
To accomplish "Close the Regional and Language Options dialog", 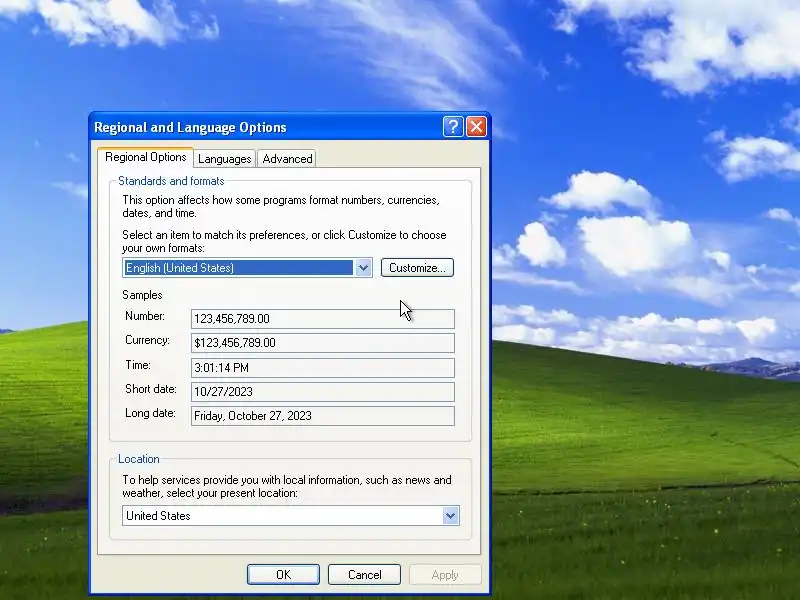I will point(477,127).
